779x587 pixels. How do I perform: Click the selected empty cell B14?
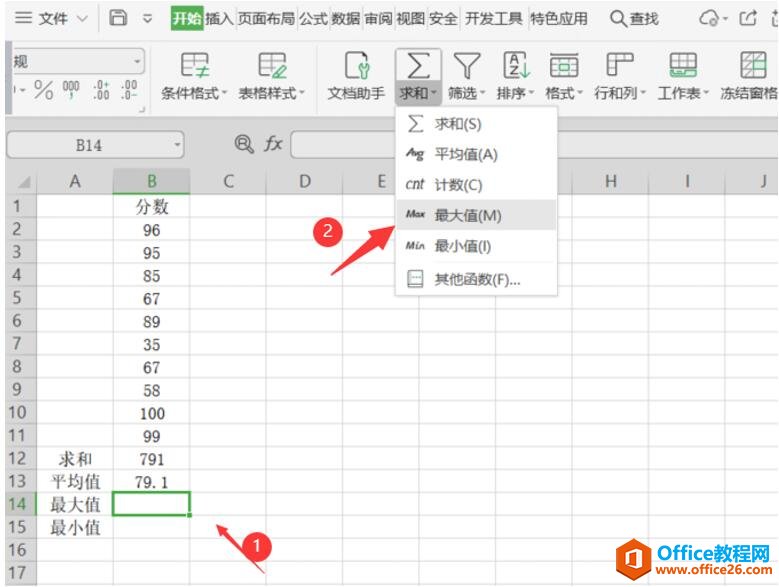152,504
